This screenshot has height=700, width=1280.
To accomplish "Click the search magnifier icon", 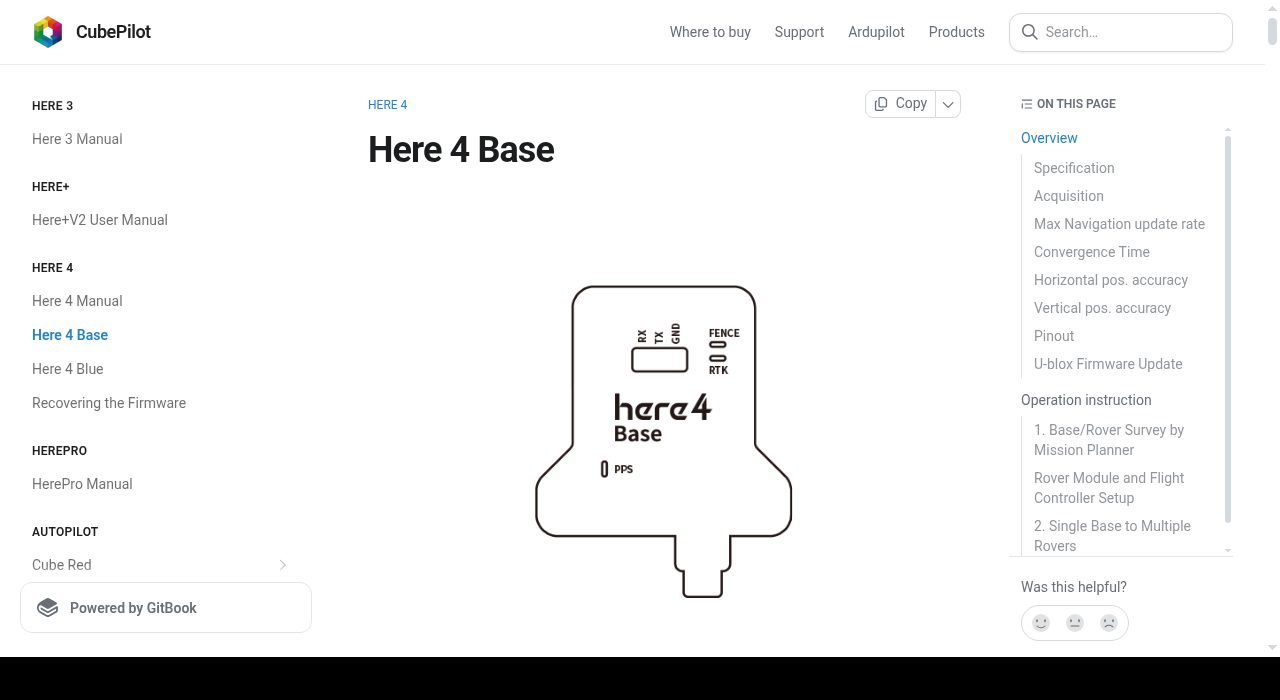I will point(1029,32).
